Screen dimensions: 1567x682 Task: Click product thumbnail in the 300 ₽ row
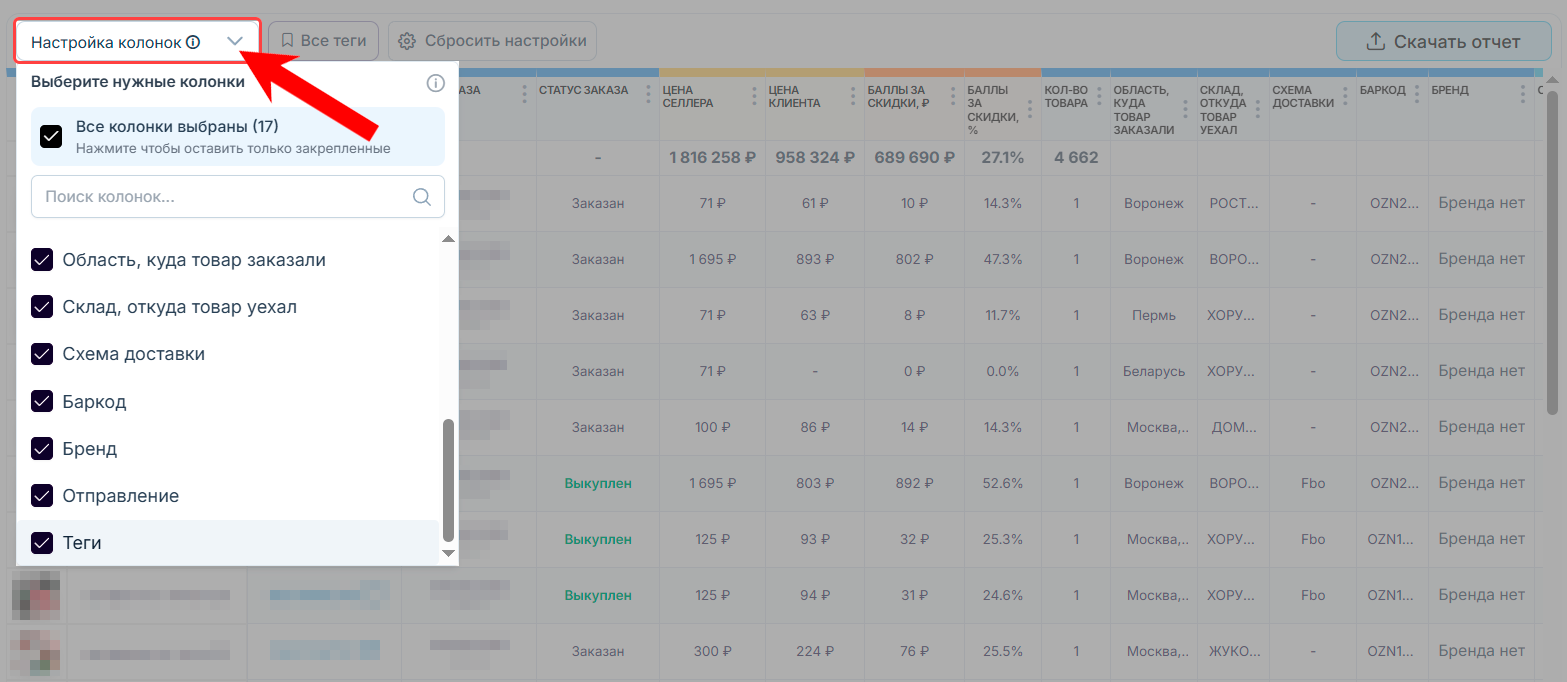[x=36, y=651]
